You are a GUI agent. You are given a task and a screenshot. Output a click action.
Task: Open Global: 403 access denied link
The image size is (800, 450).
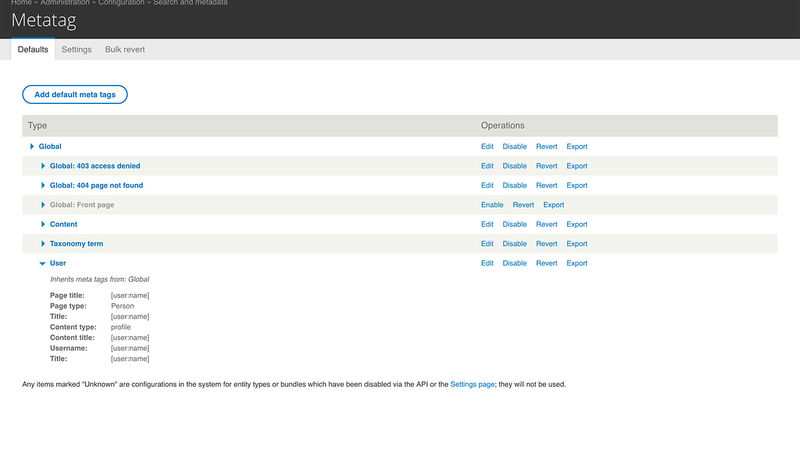(95, 166)
